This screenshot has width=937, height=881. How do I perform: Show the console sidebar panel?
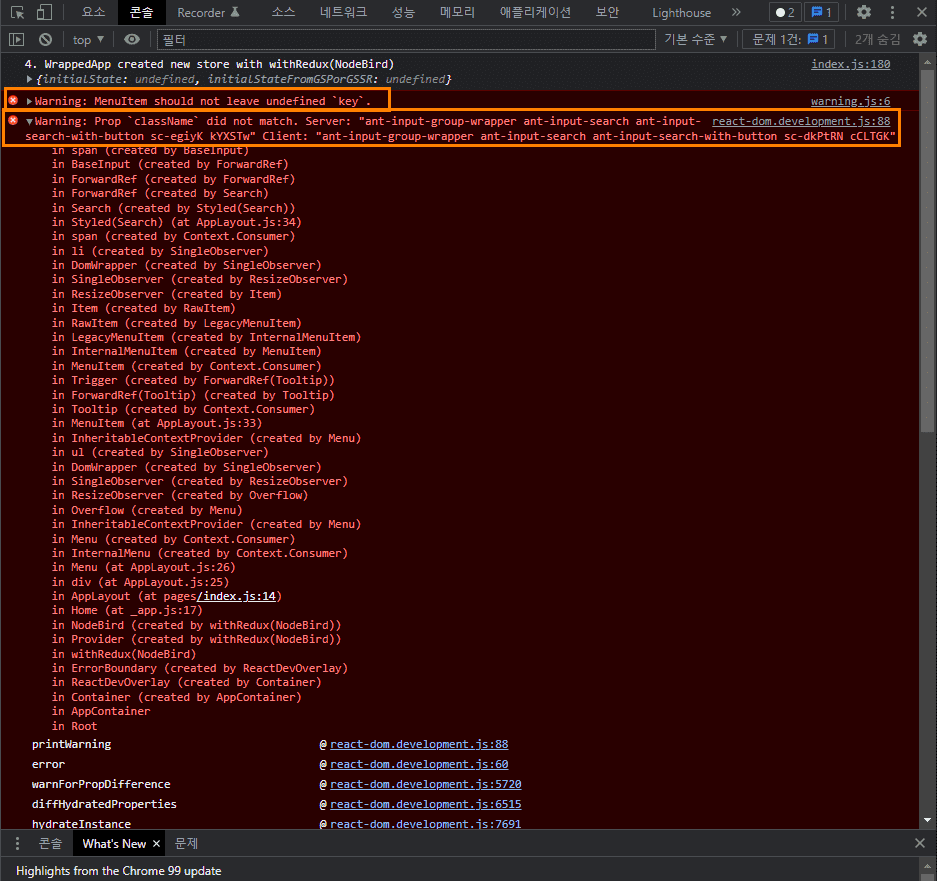point(17,39)
